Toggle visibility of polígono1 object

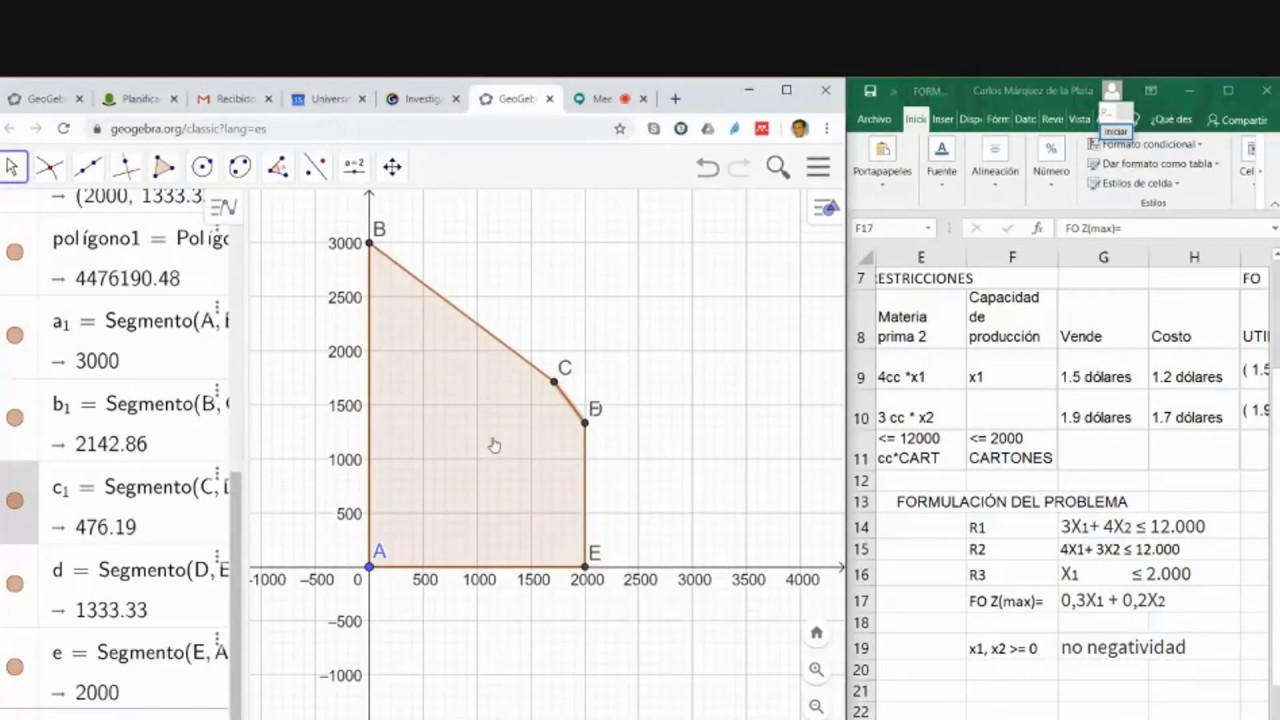point(15,252)
